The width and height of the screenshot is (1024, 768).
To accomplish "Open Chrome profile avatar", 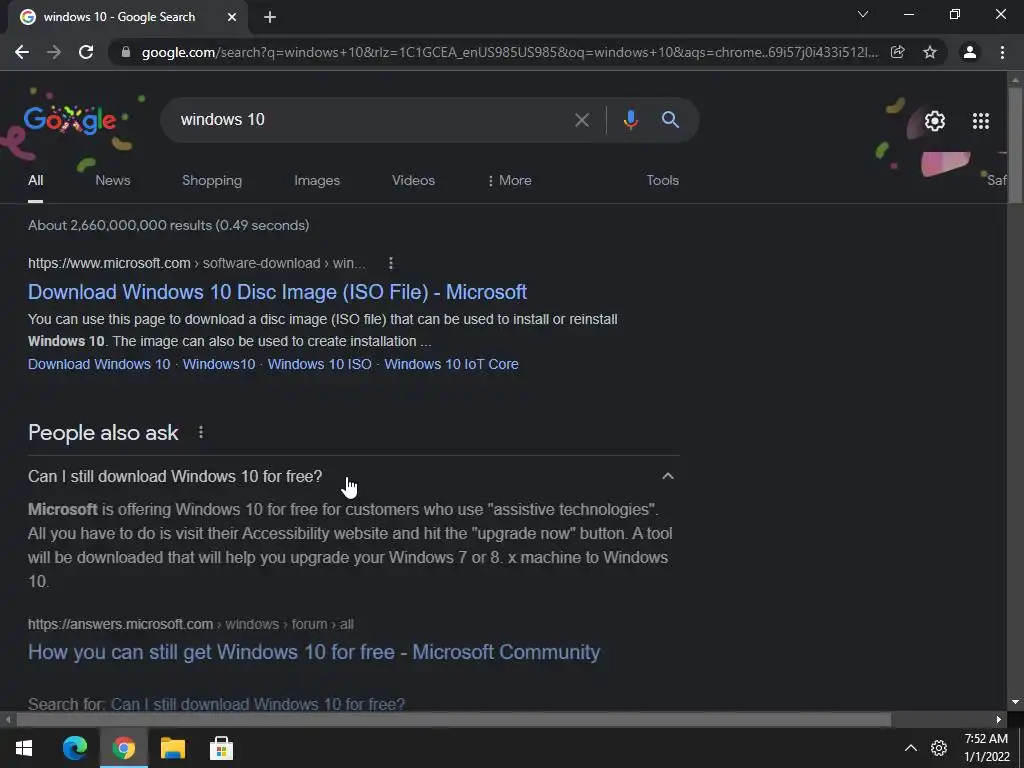I will pos(970,52).
